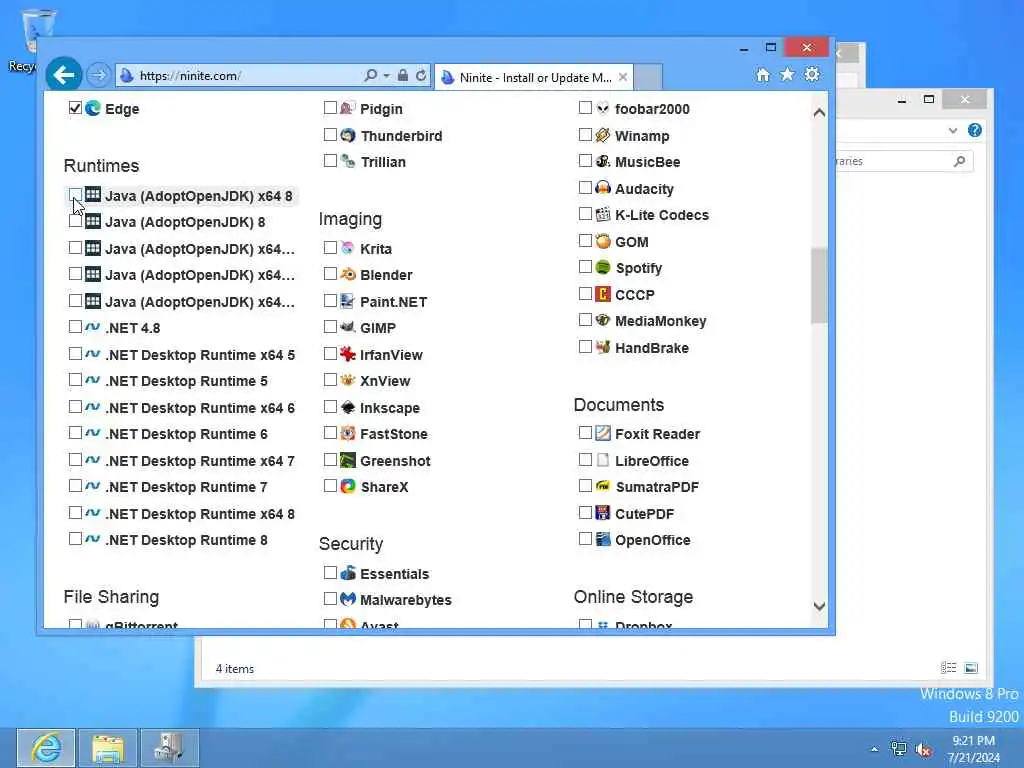
Task: Click the Inkscape app icon
Action: pyautogui.click(x=348, y=408)
